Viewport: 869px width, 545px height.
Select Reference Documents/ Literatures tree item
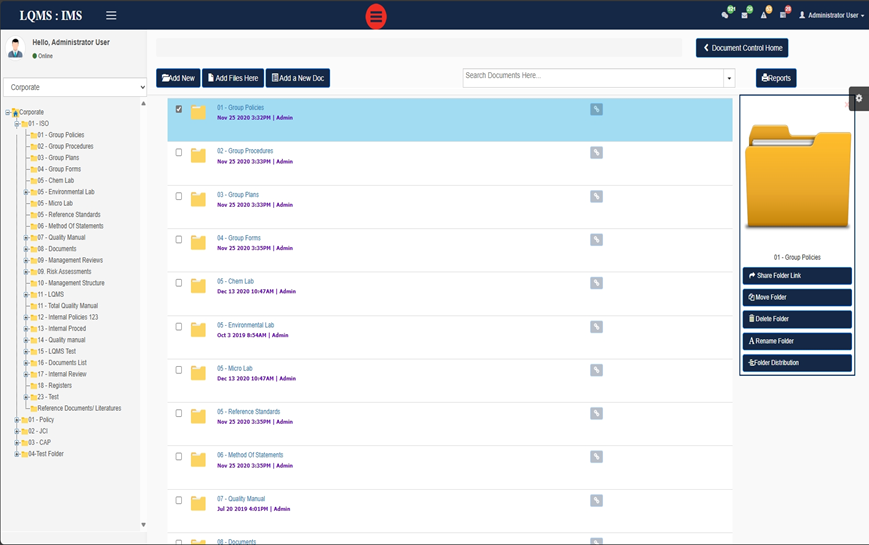coord(79,408)
